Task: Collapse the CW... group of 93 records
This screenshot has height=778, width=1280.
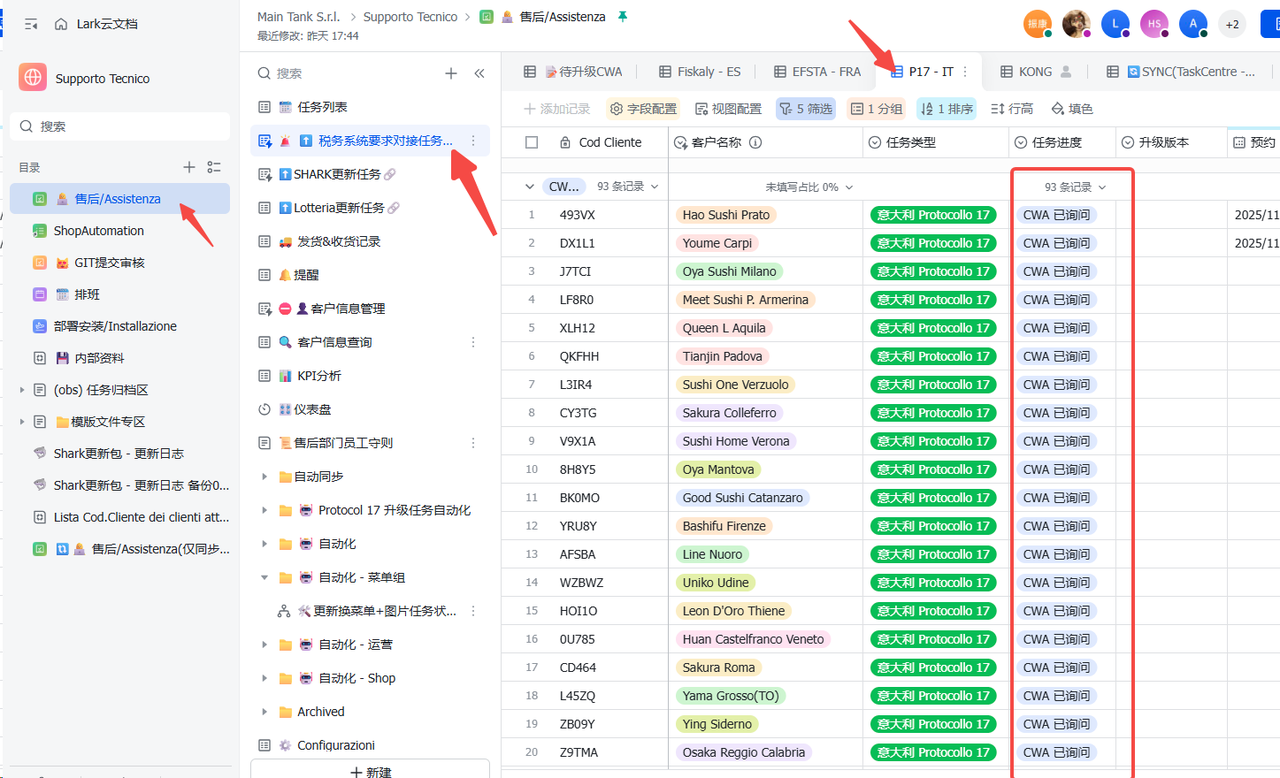Action: [x=529, y=187]
